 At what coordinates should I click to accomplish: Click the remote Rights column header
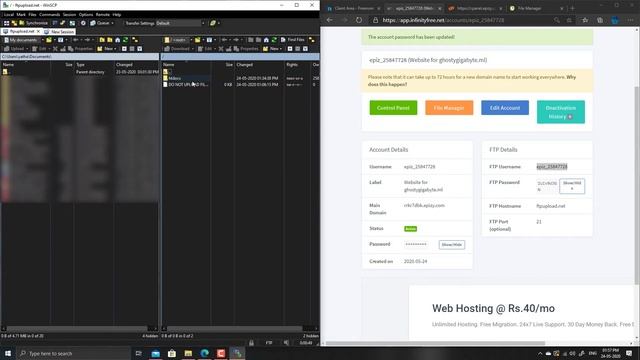point(298,64)
